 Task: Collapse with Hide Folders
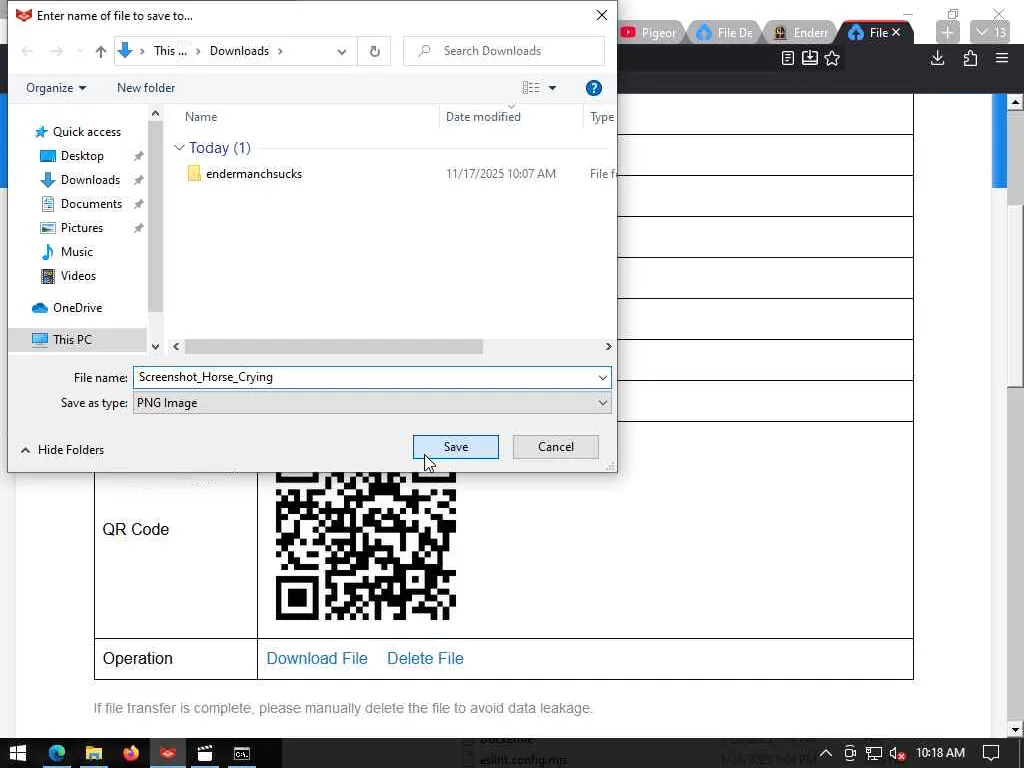tap(63, 450)
